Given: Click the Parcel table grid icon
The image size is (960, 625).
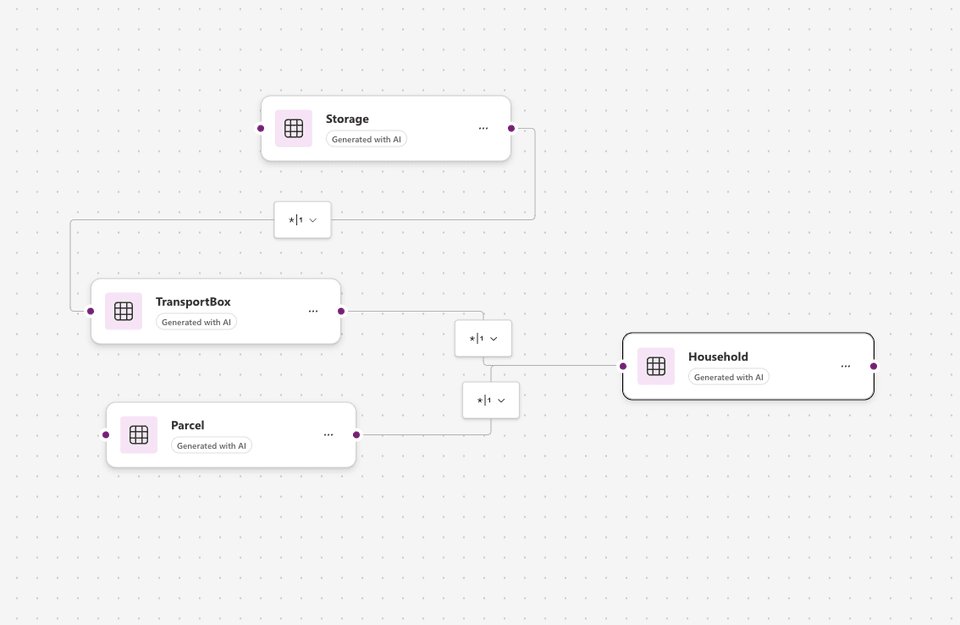Looking at the screenshot, I should (x=139, y=435).
